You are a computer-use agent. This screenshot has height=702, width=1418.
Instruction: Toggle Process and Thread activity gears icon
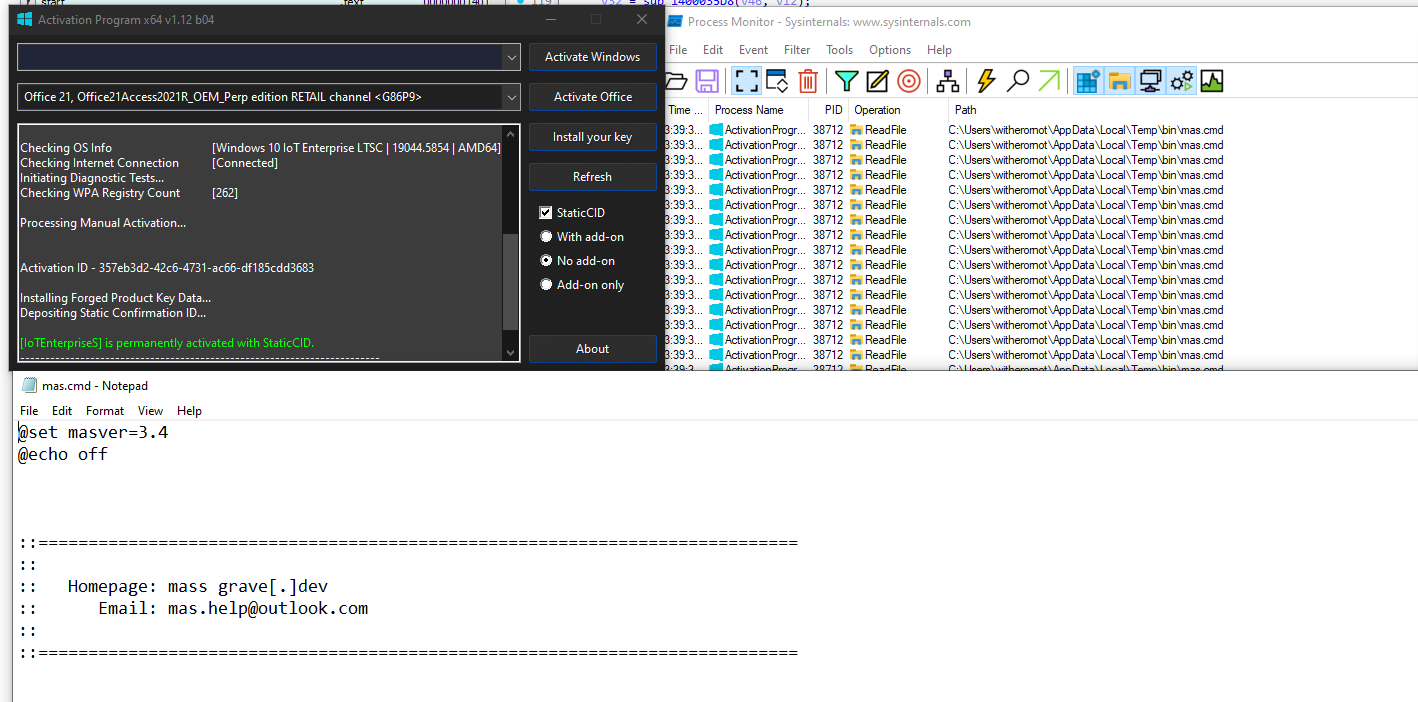click(x=1181, y=81)
